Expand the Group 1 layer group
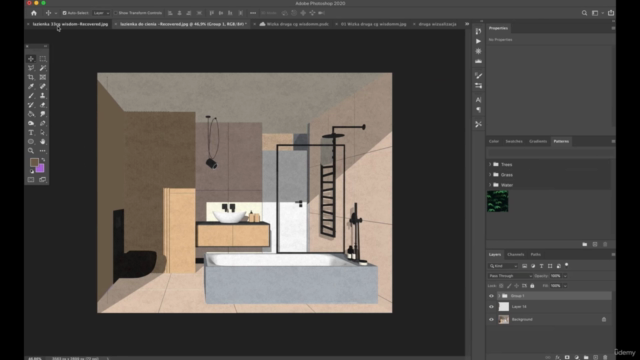Image resolution: width=640 pixels, height=360 pixels. 499,296
